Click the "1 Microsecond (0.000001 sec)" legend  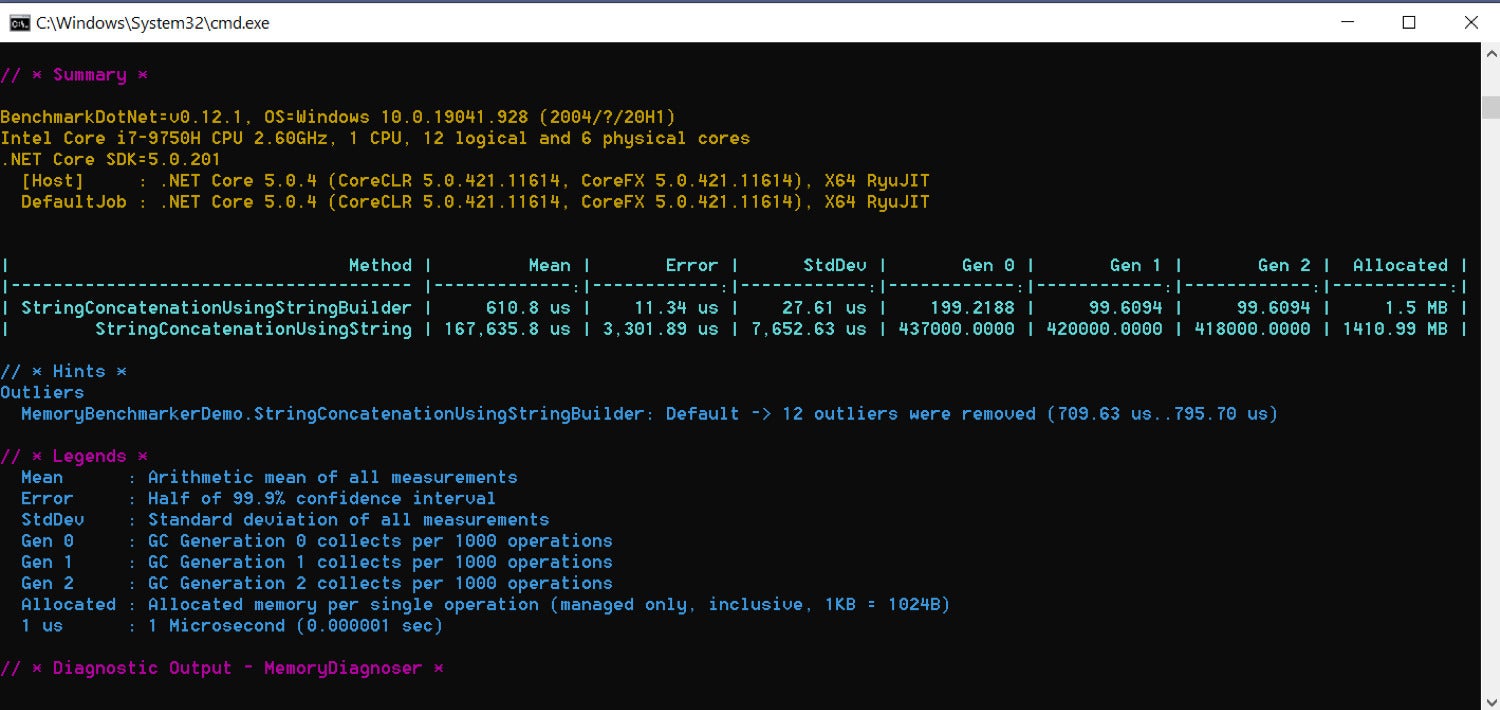click(x=296, y=626)
